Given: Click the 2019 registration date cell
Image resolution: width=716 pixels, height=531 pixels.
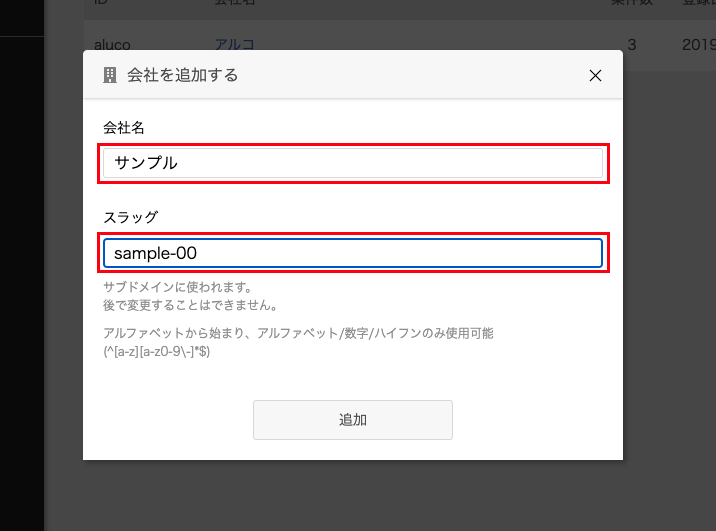Looking at the screenshot, I should pyautogui.click(x=699, y=45).
